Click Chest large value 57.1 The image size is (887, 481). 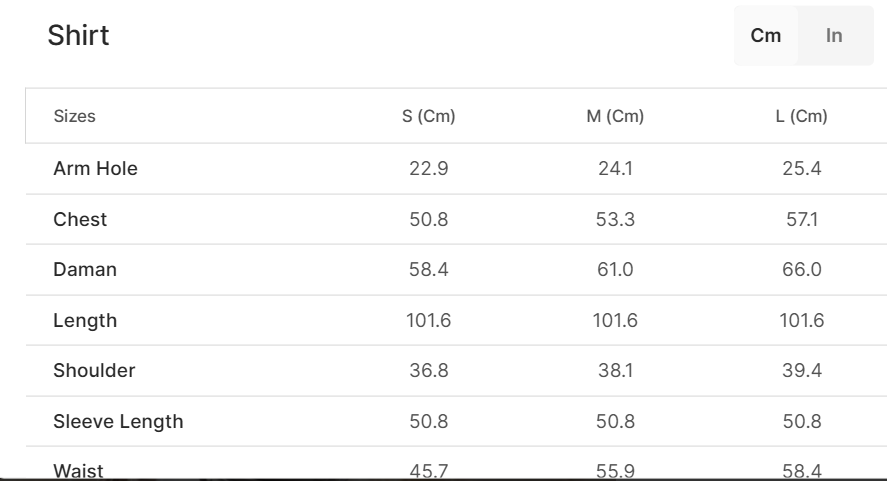tap(802, 220)
